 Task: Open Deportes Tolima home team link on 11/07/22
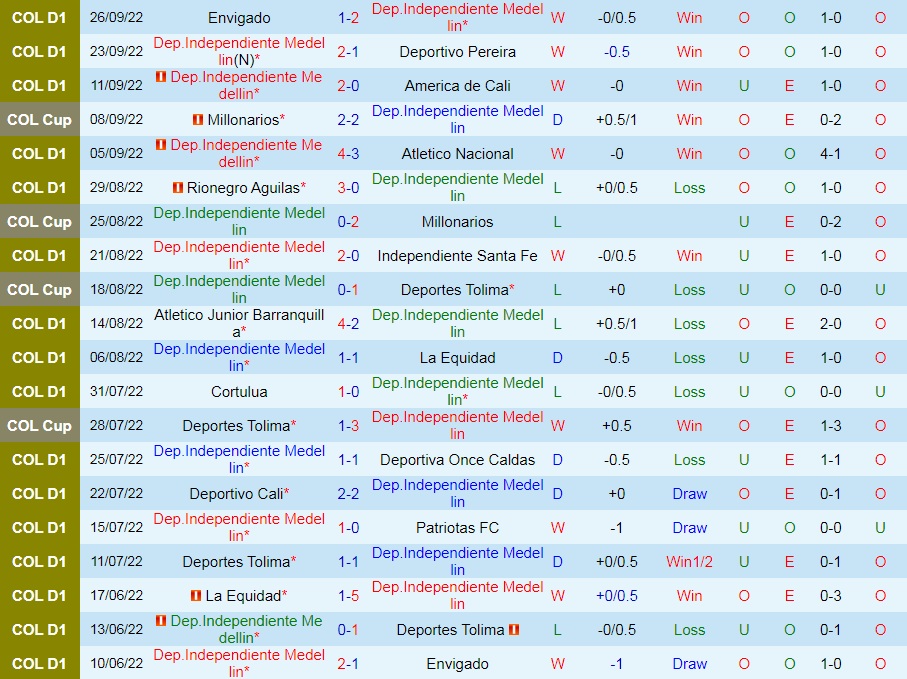(236, 562)
